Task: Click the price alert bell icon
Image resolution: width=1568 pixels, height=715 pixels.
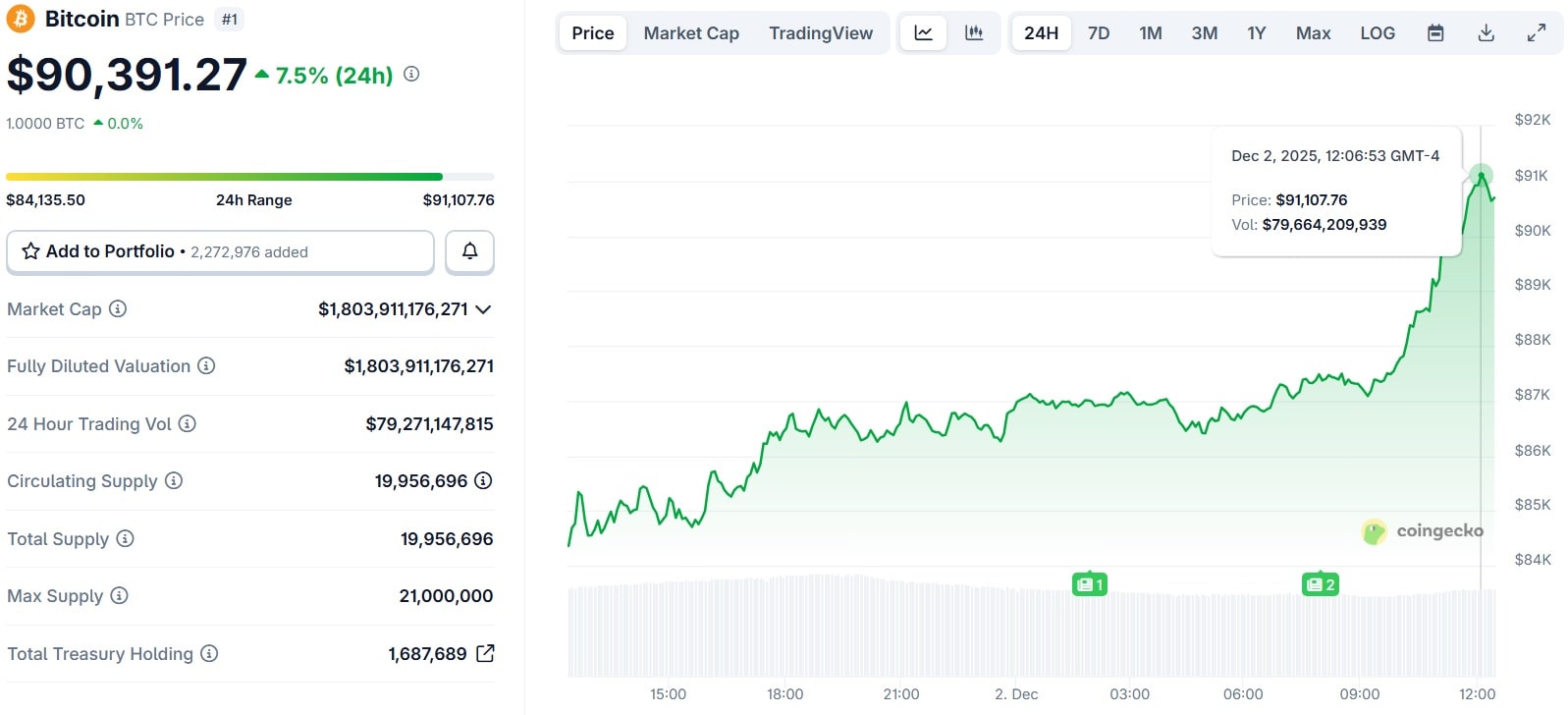Action: pyautogui.click(x=469, y=251)
